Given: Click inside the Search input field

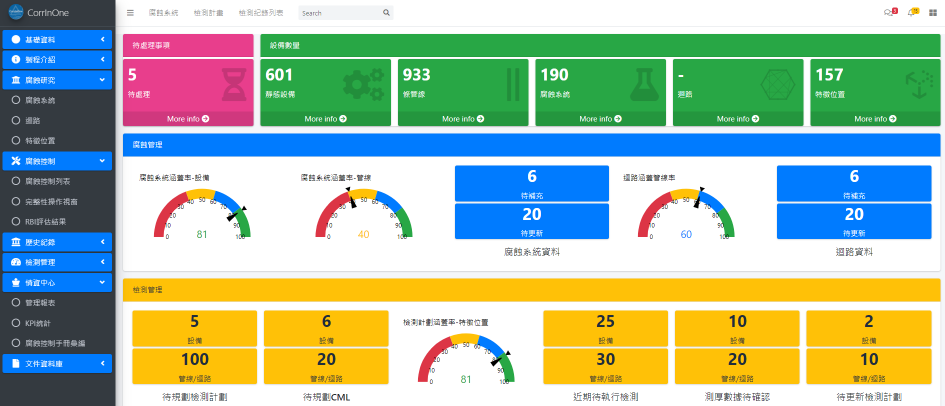Looking at the screenshot, I should point(341,13).
